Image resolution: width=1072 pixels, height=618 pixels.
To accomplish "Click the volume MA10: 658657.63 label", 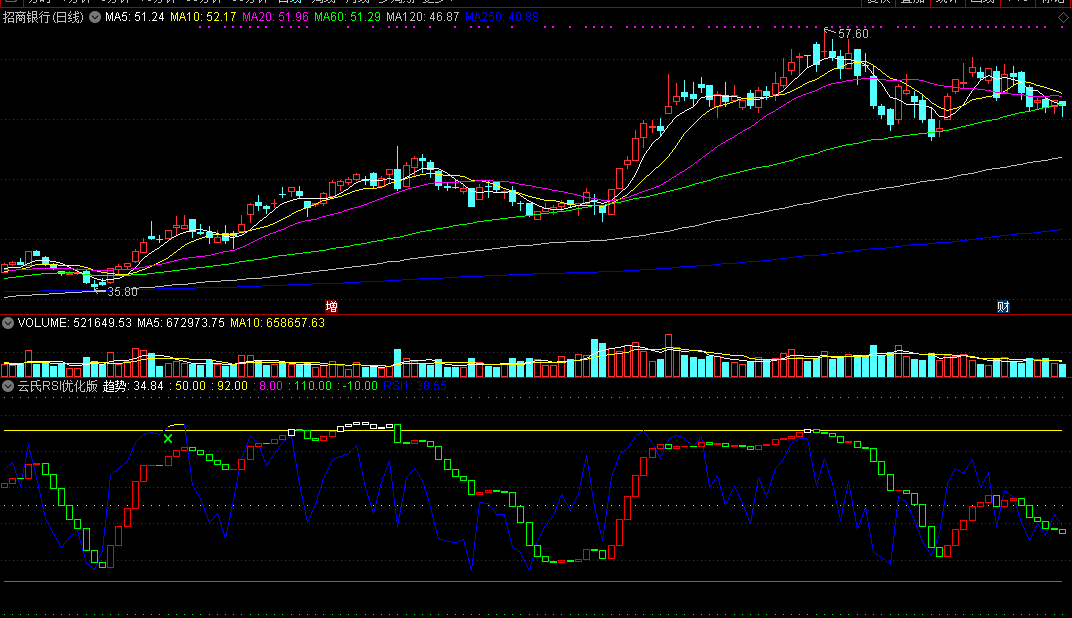I will click(278, 323).
